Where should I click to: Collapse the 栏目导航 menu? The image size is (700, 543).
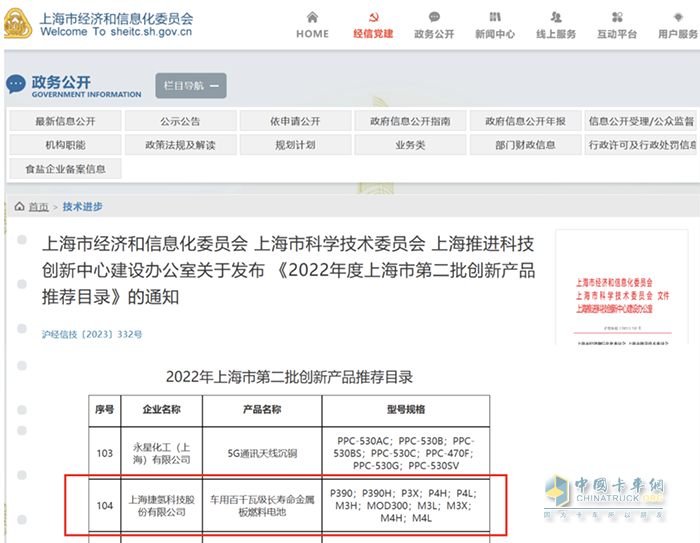[x=191, y=86]
